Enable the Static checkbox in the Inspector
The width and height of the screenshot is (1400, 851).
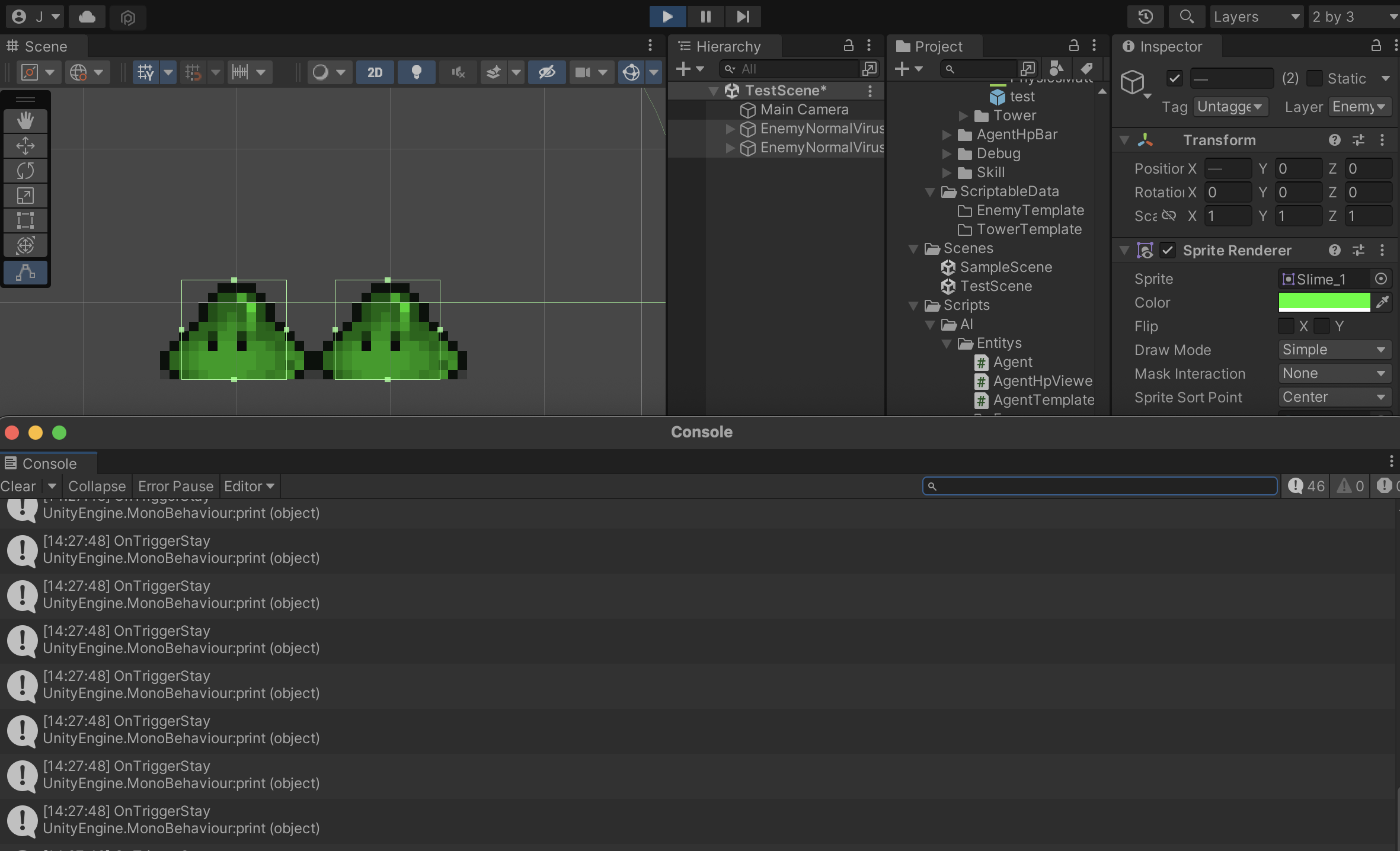click(x=1314, y=78)
